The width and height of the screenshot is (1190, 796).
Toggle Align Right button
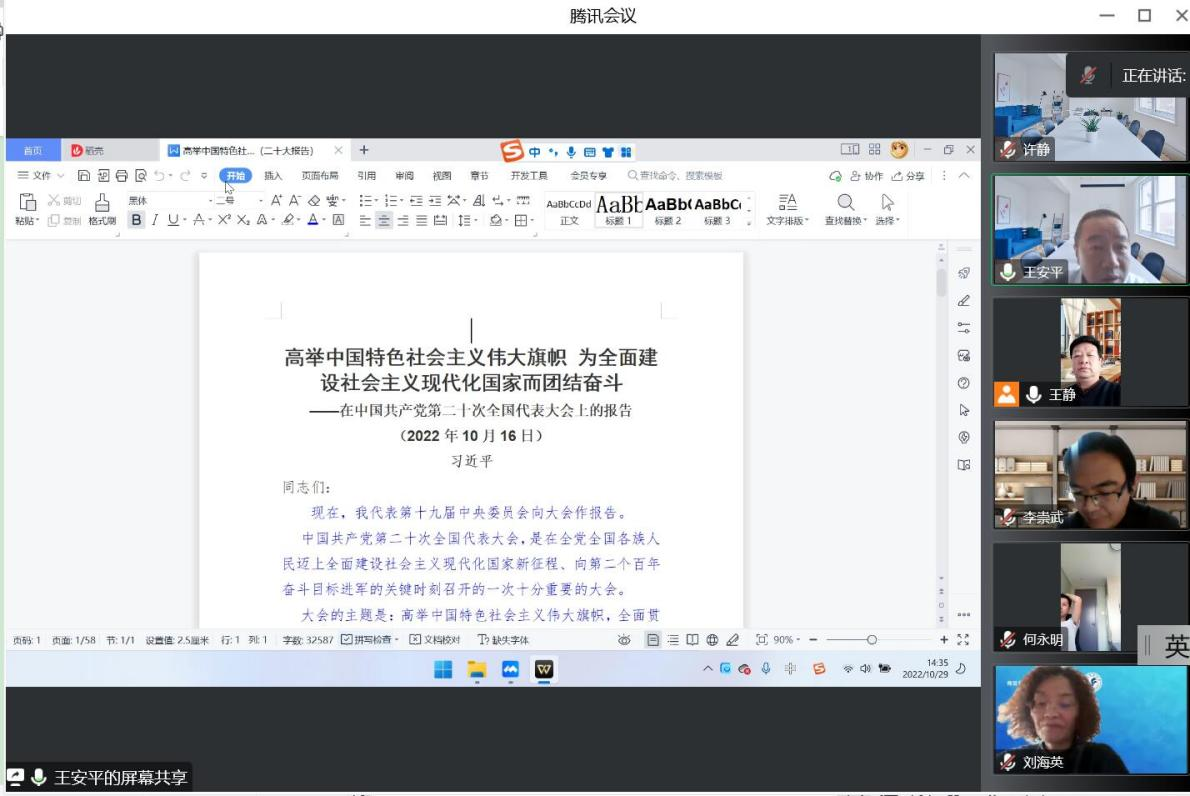point(403,221)
